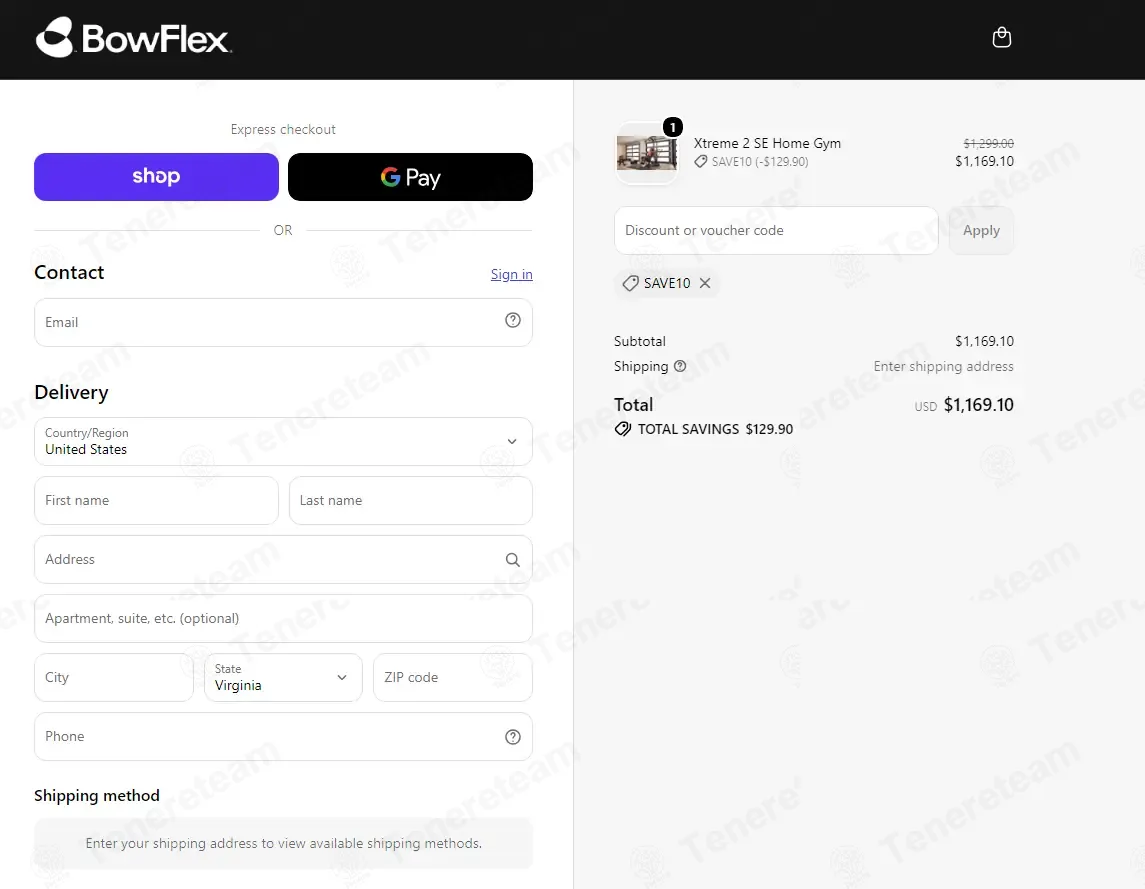The image size is (1145, 889).
Task: Click the Subtotal amount $1,169.10
Action: pyautogui.click(x=984, y=341)
